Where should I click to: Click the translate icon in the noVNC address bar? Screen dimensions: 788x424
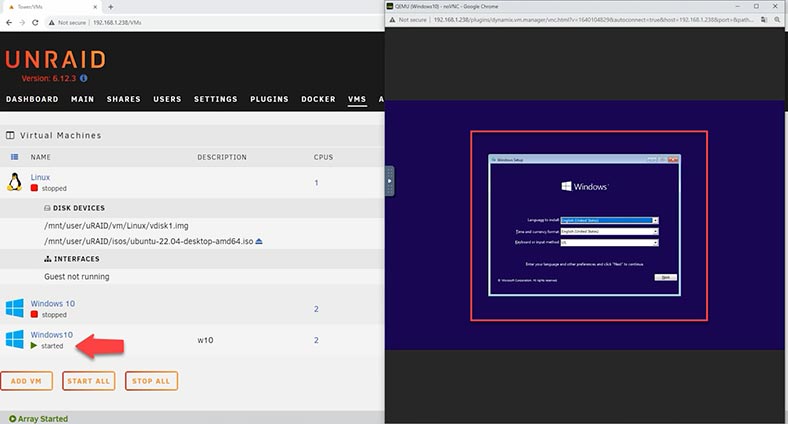(764, 20)
